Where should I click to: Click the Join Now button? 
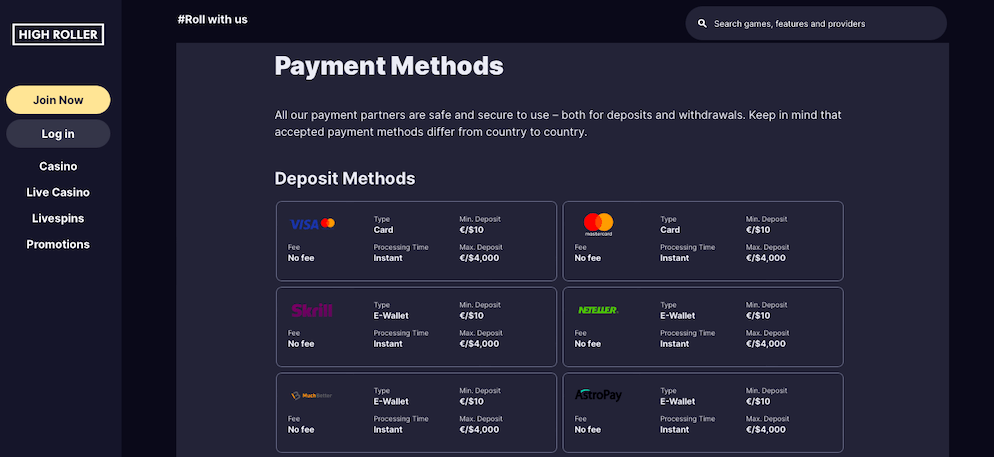(58, 100)
